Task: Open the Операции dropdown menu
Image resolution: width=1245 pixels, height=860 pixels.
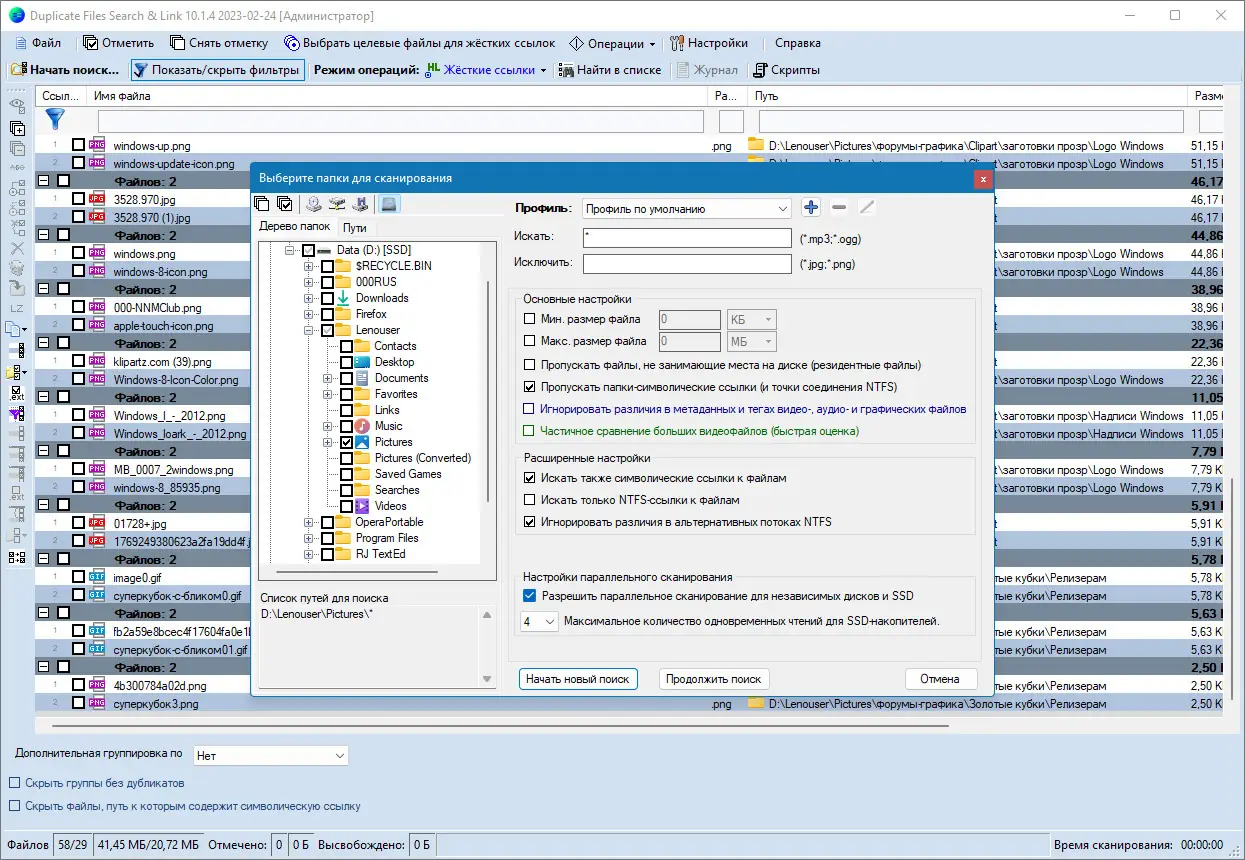Action: [x=612, y=43]
